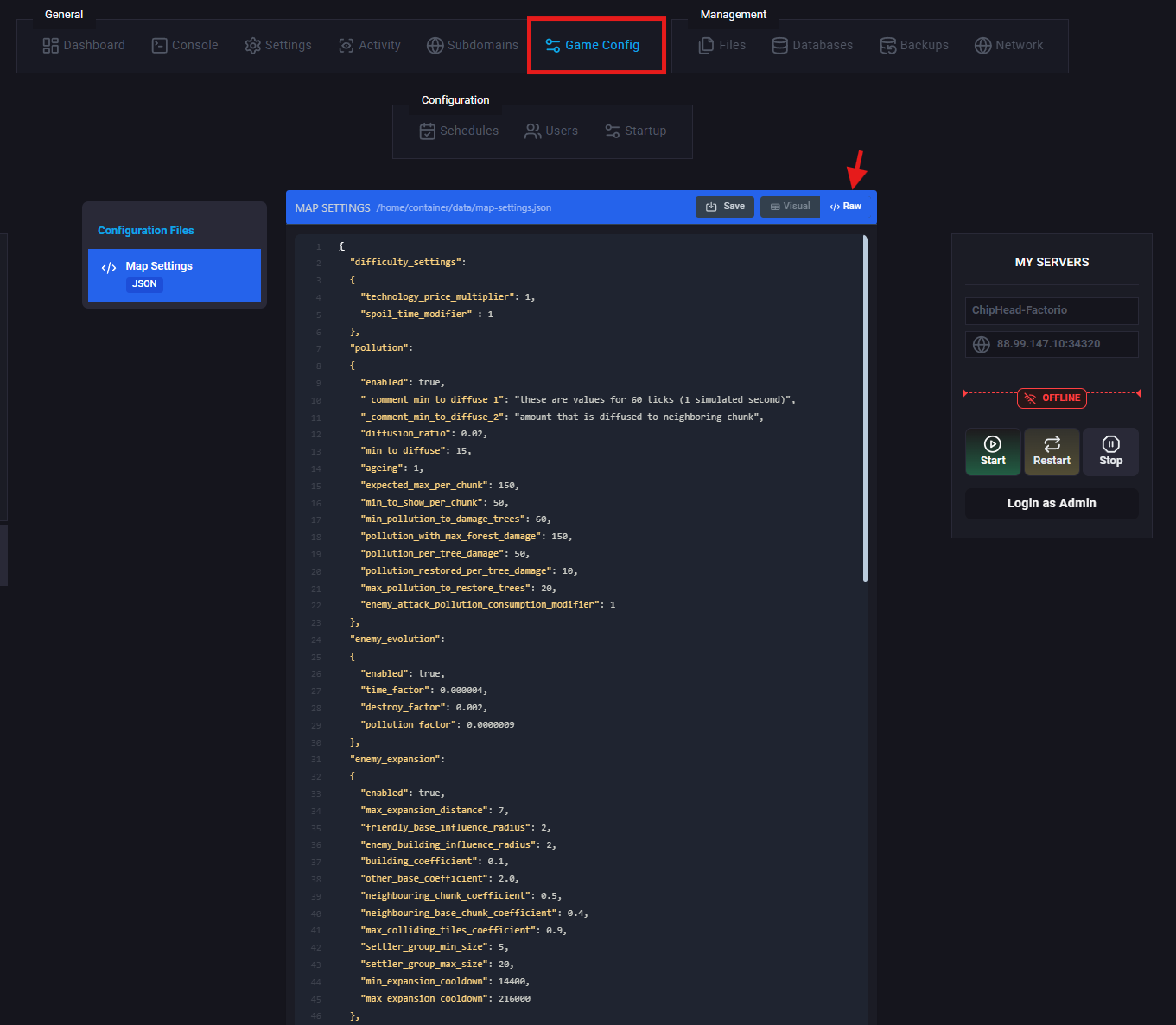Switch editor to Visual mode
The height and width of the screenshot is (1025, 1176).
pyautogui.click(x=790, y=207)
